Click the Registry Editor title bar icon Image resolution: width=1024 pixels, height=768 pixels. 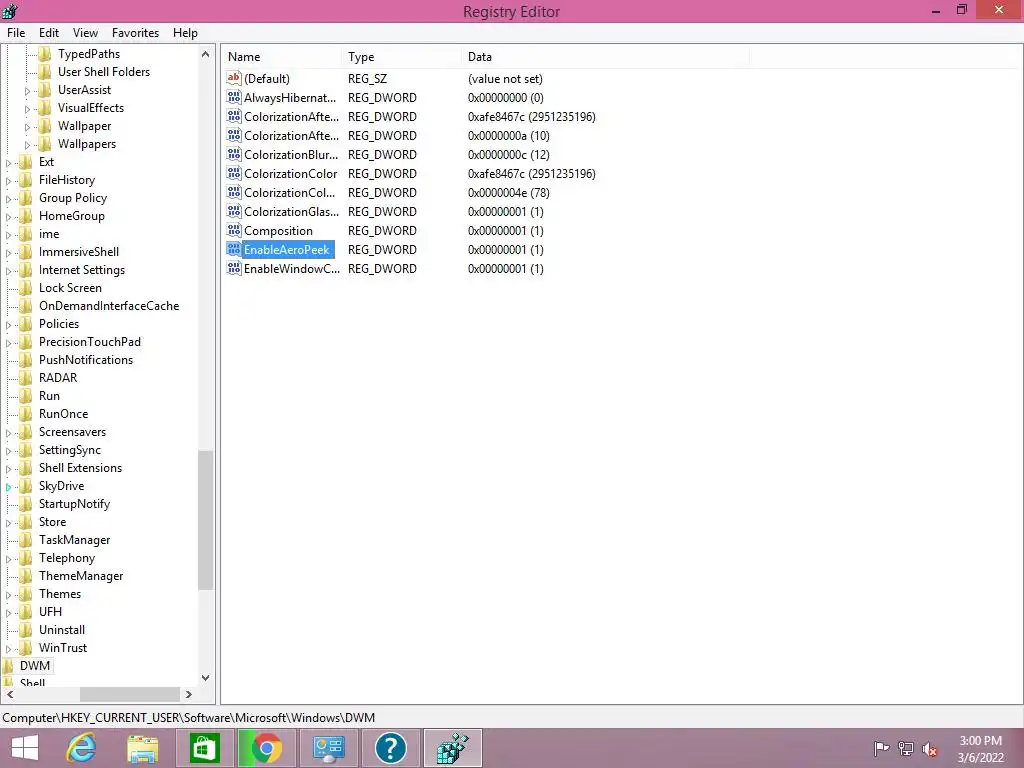point(10,10)
